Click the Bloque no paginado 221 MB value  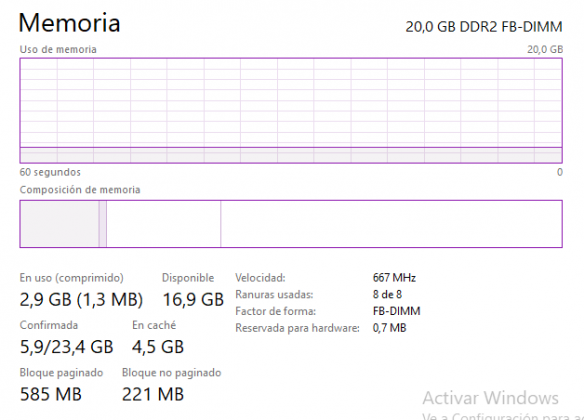pos(153,394)
